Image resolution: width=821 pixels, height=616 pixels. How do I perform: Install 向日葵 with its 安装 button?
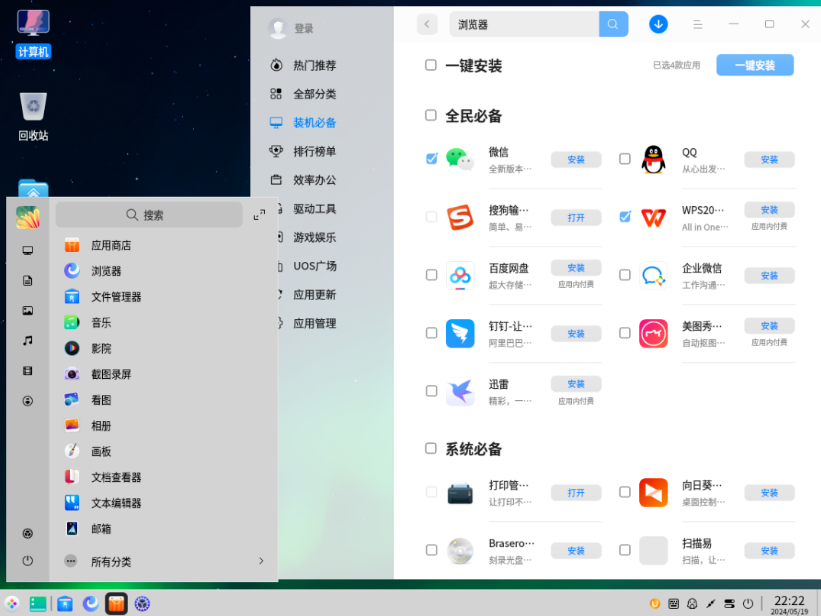tap(769, 492)
